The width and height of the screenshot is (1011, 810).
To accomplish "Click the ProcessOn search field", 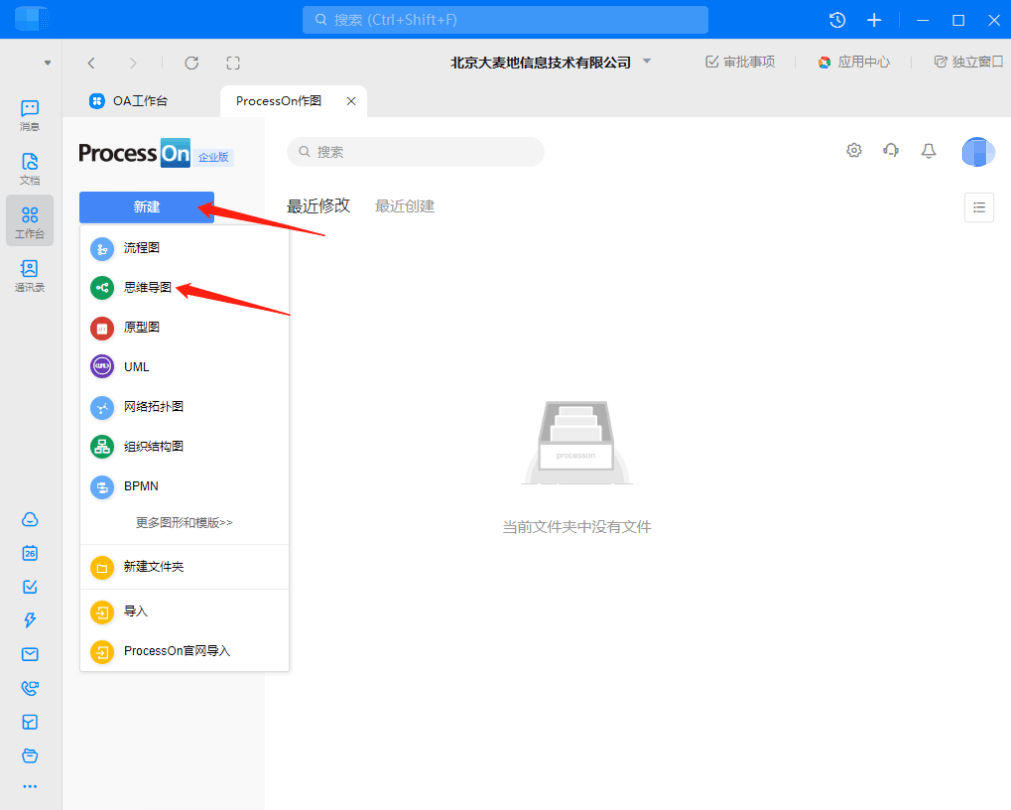I will [x=415, y=152].
